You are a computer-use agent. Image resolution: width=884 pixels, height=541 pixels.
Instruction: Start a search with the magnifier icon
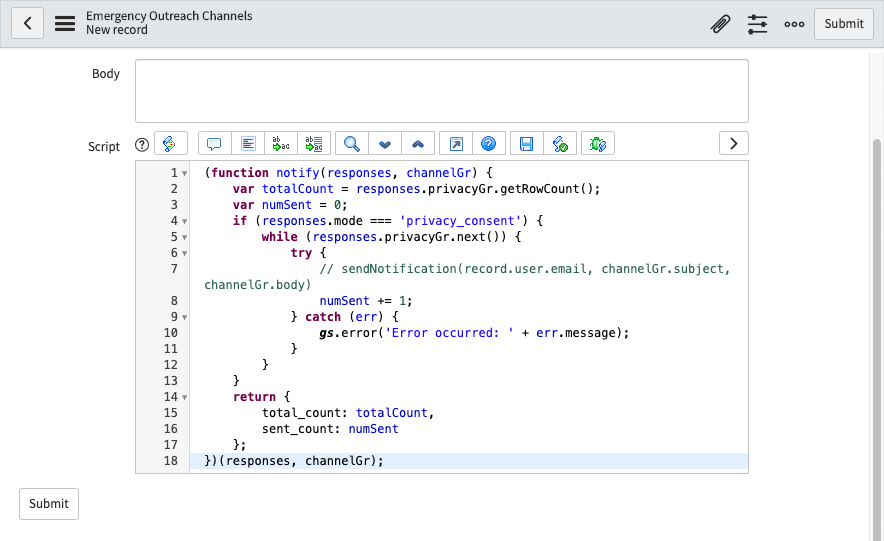click(x=352, y=144)
